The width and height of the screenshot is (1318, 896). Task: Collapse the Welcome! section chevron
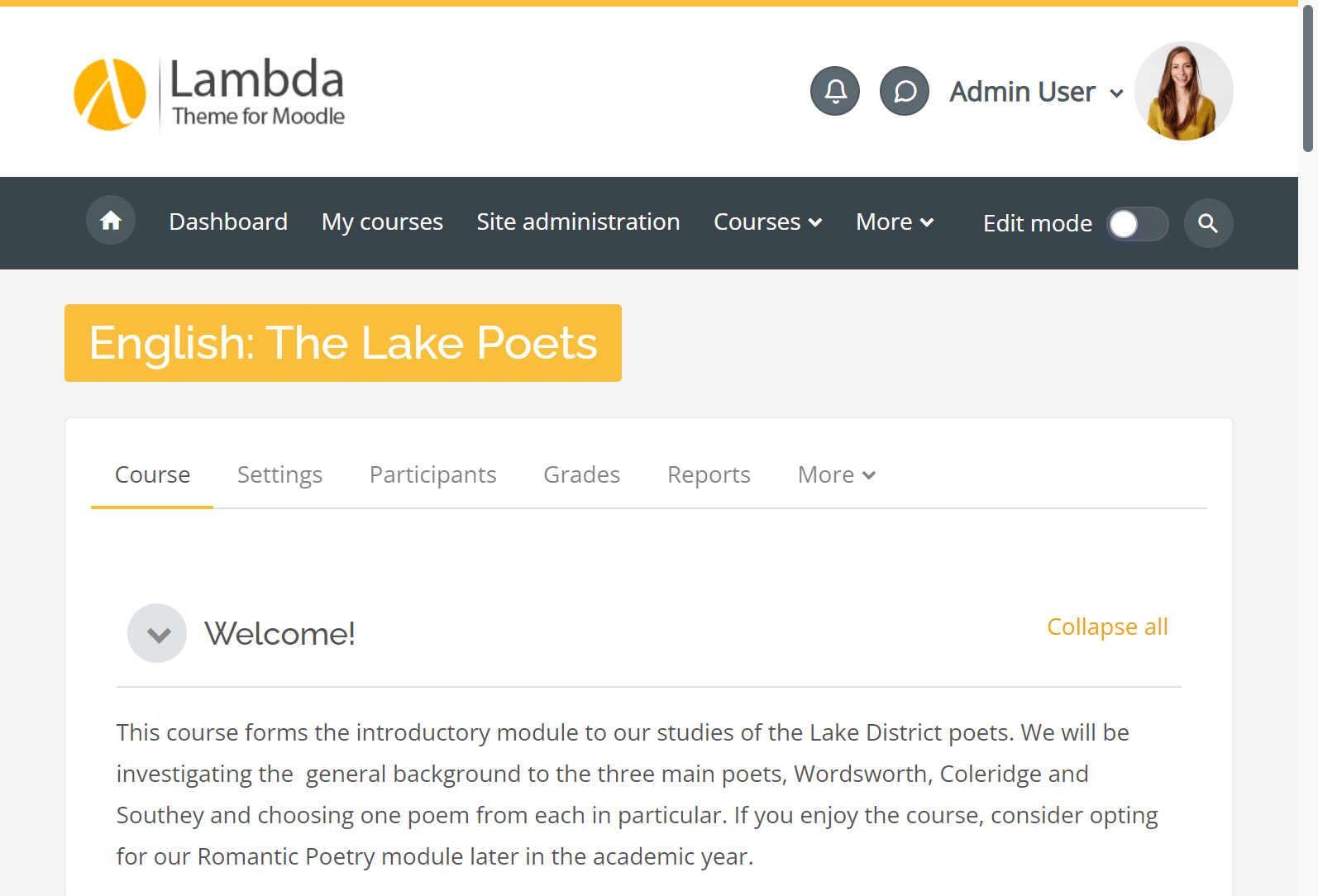157,634
